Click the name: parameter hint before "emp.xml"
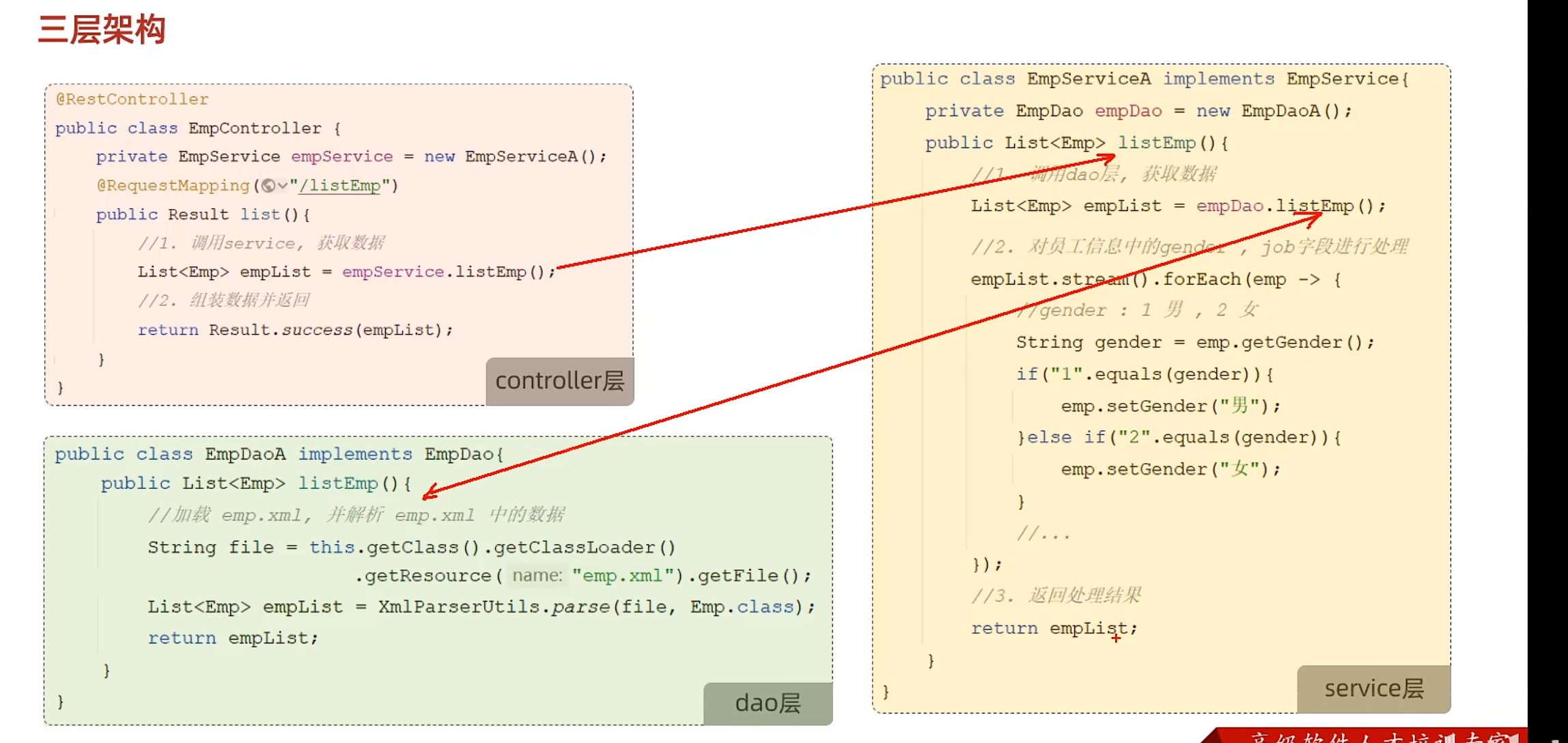Image resolution: width=1568 pixels, height=743 pixels. (537, 576)
